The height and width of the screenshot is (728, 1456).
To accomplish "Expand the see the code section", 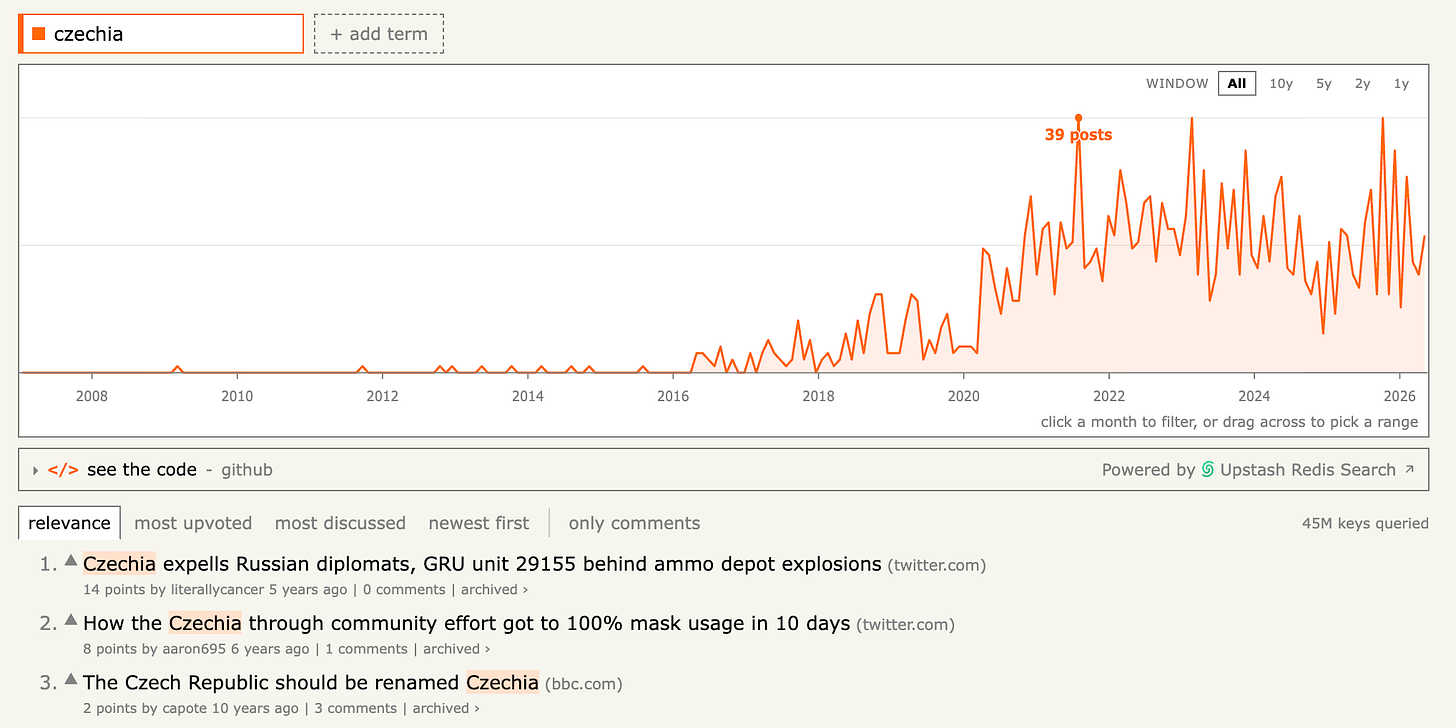I will pyautogui.click(x=36, y=470).
